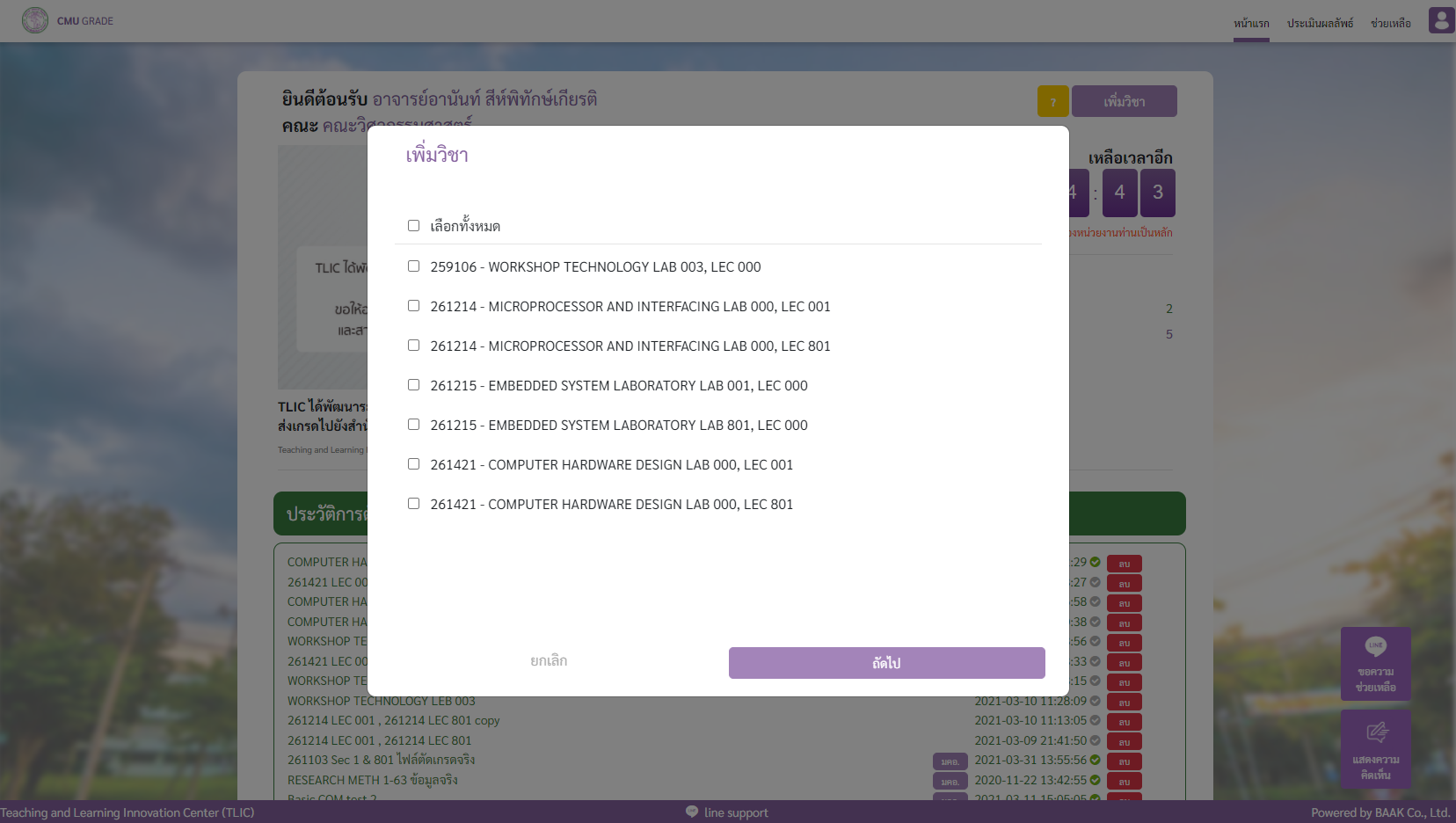Tick 261215 Embedded System LAB 801 checkbox

pos(413,425)
